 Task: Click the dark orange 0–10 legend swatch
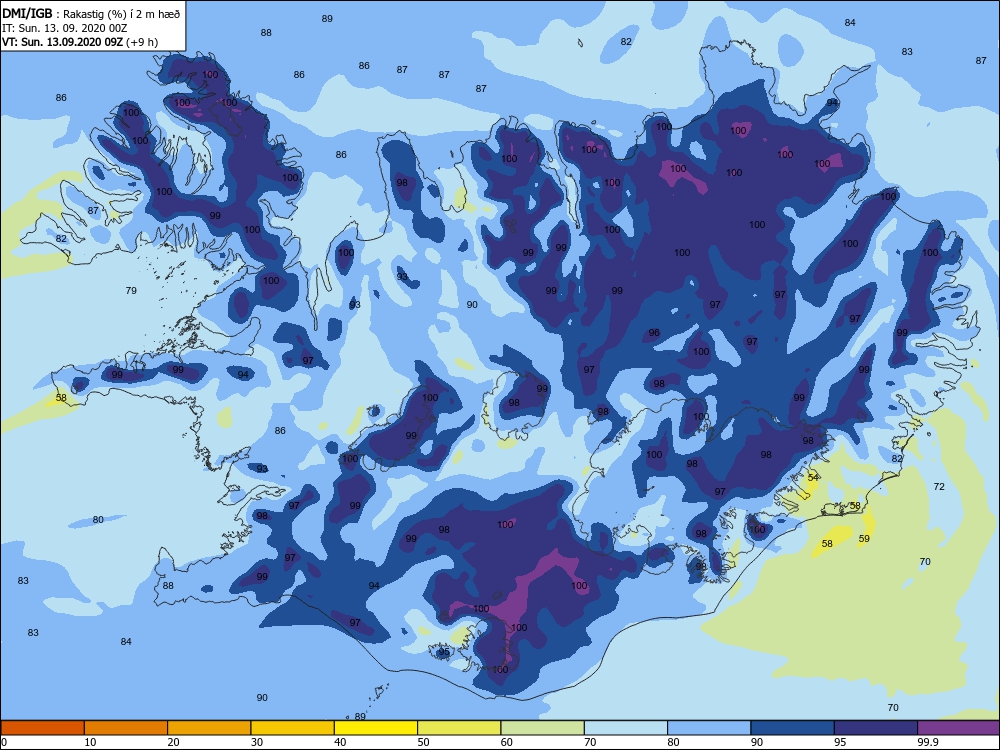point(43,728)
